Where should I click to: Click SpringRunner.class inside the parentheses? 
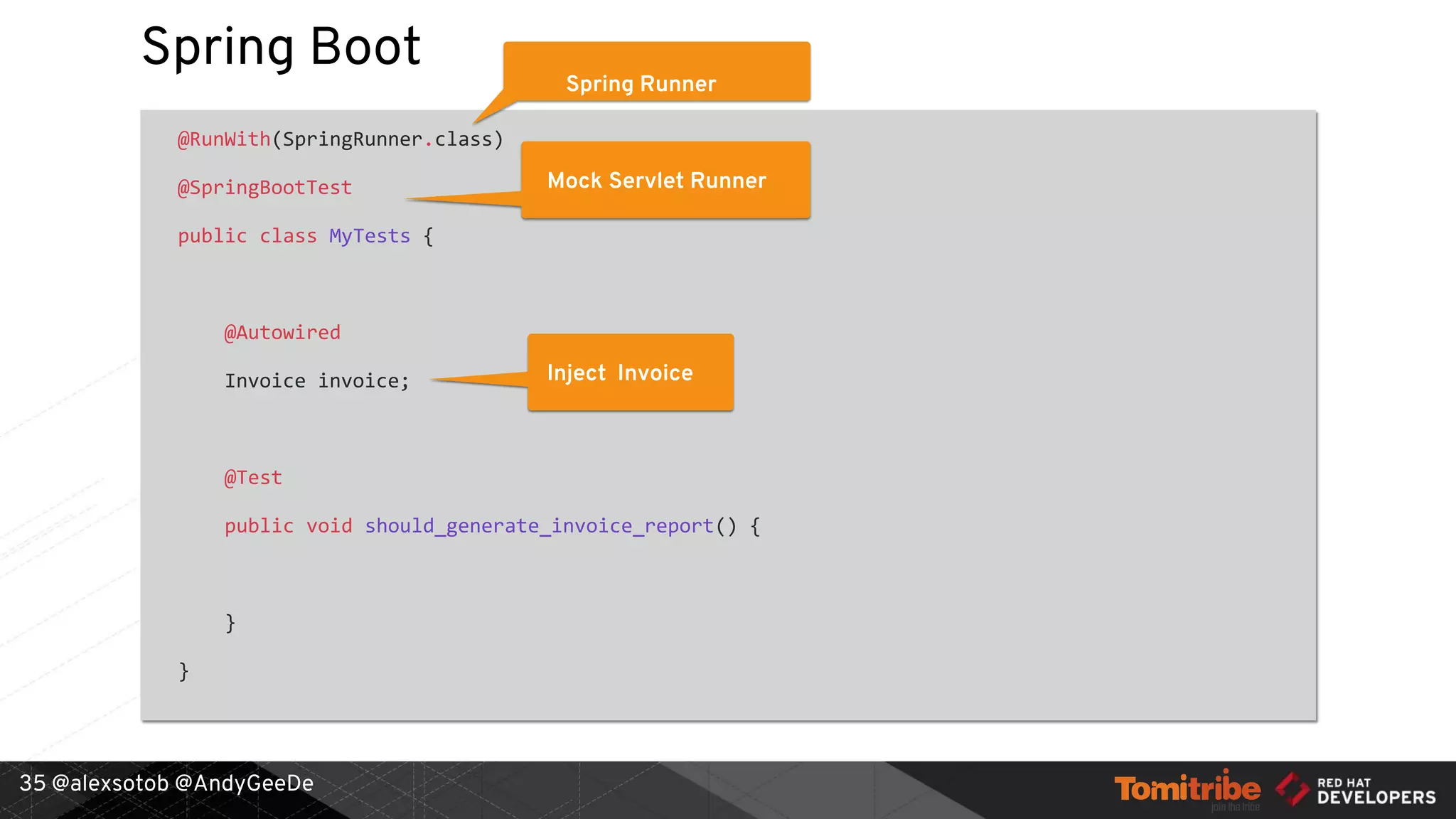(387, 139)
